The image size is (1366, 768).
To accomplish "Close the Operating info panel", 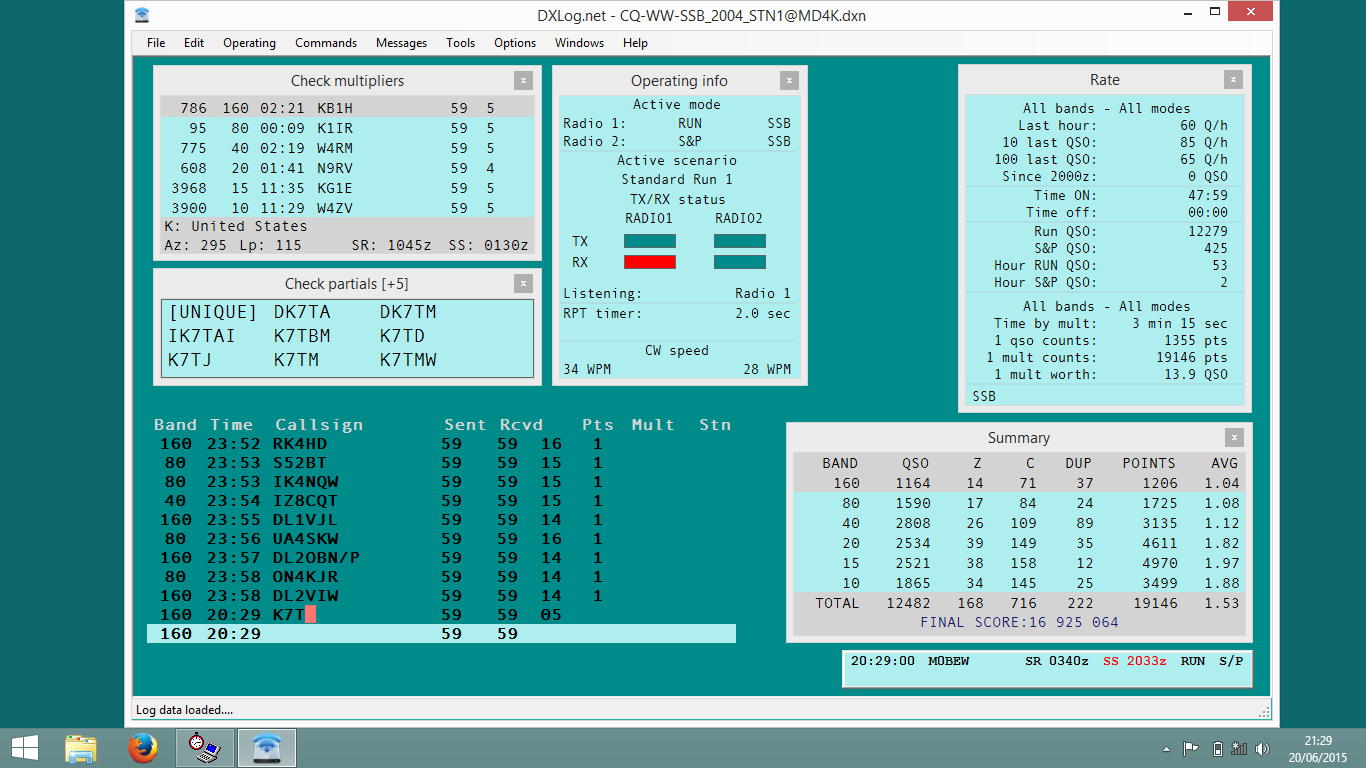I will (x=789, y=81).
